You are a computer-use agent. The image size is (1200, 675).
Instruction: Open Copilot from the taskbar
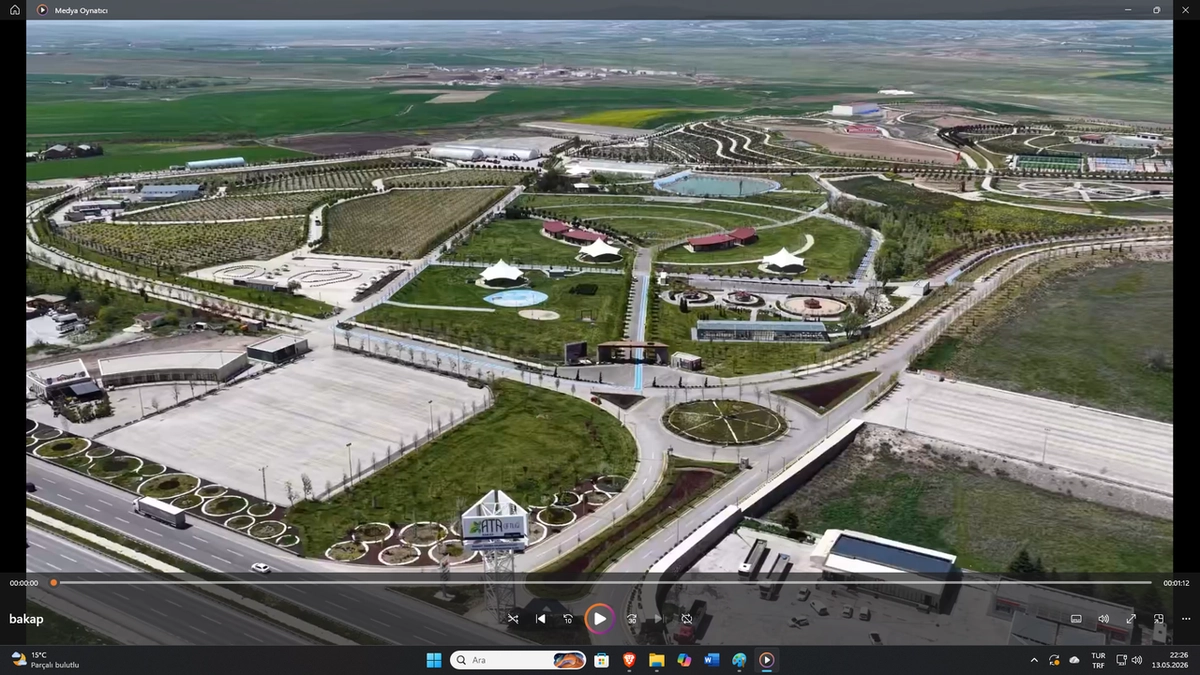684,660
